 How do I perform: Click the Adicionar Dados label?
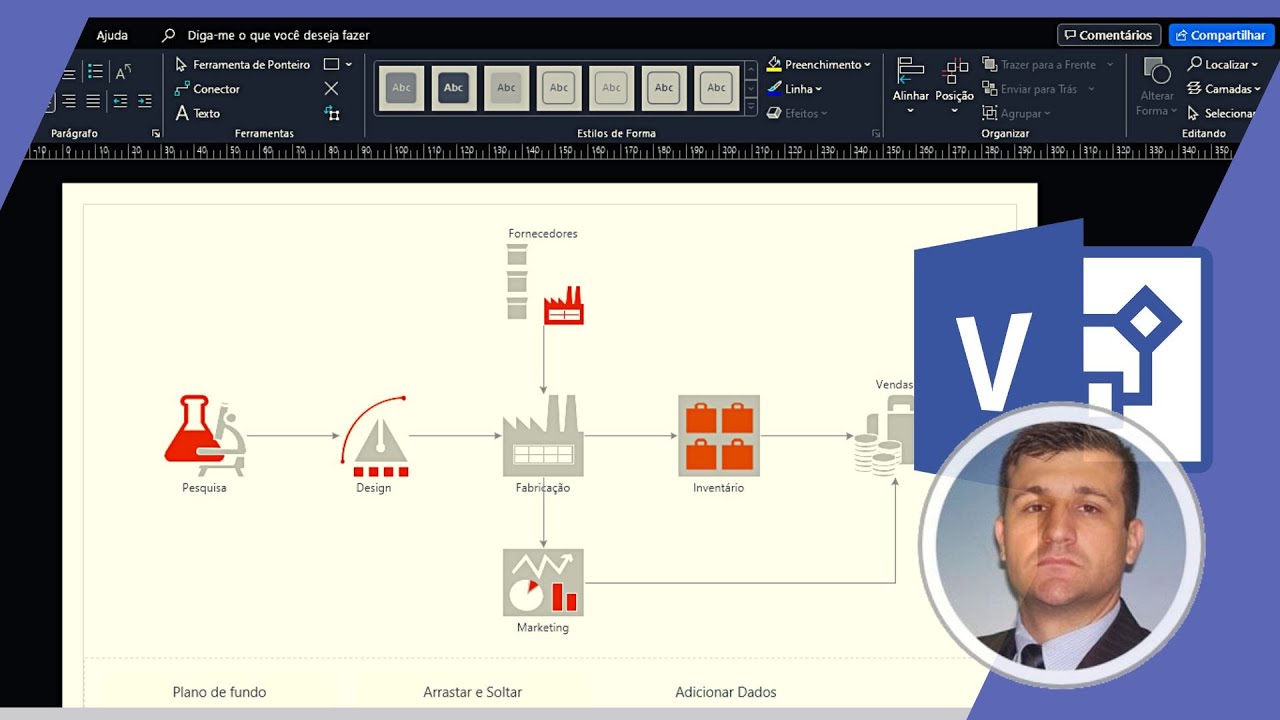726,692
